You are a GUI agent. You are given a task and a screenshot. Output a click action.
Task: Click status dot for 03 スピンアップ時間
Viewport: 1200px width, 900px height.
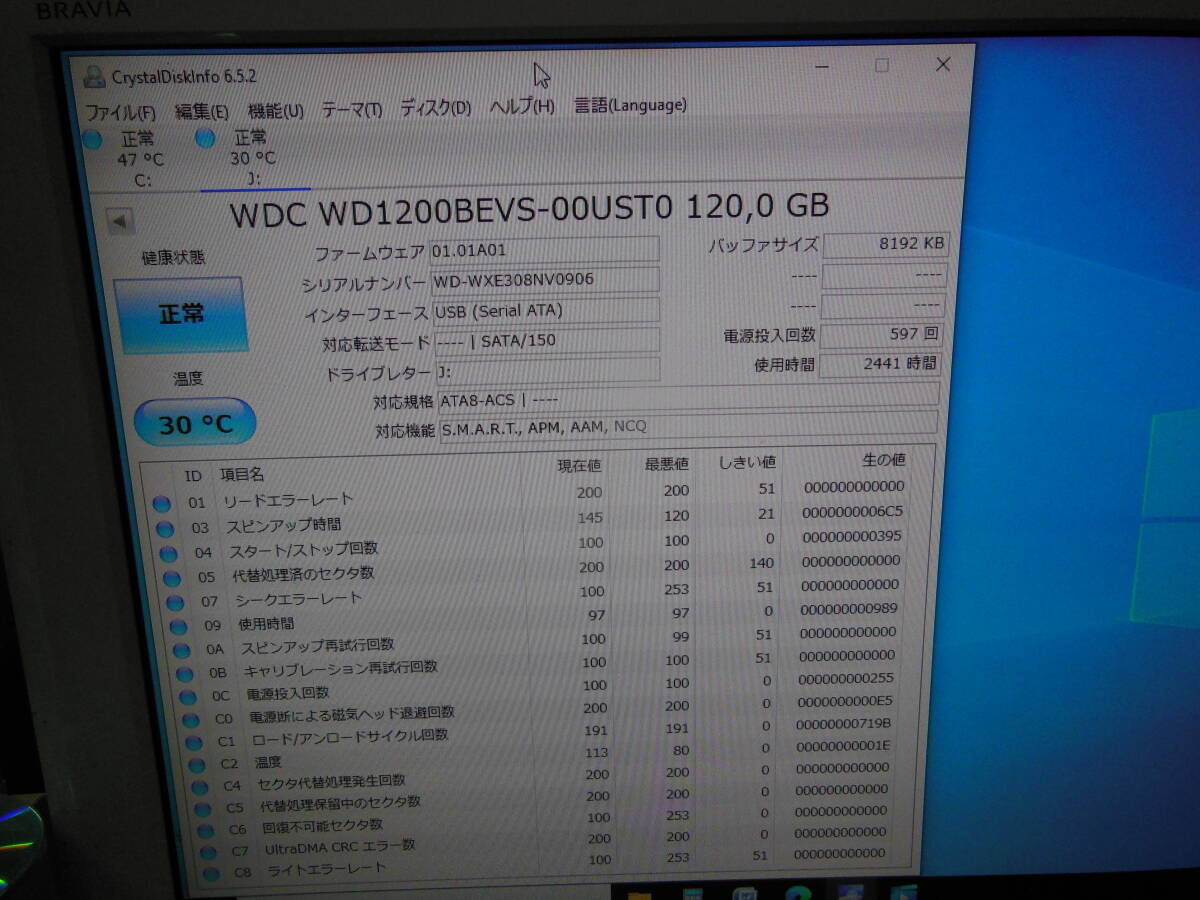tap(165, 529)
